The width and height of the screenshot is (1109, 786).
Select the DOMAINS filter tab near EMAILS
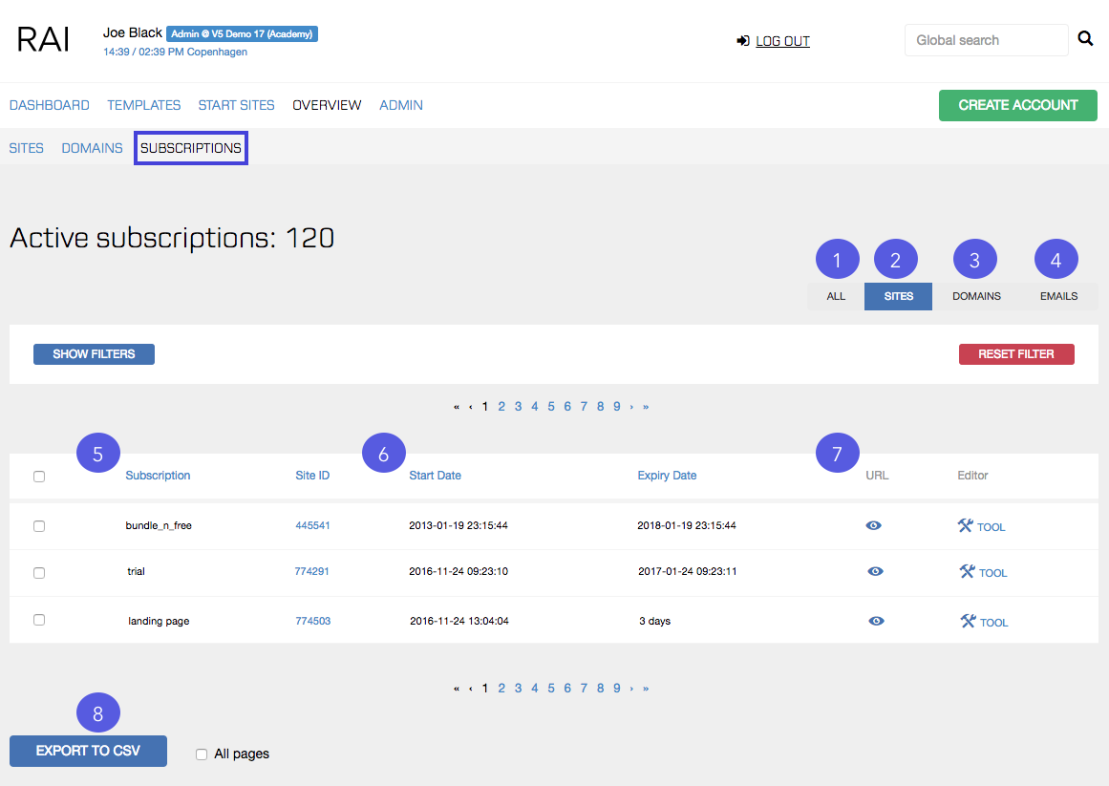click(976, 296)
